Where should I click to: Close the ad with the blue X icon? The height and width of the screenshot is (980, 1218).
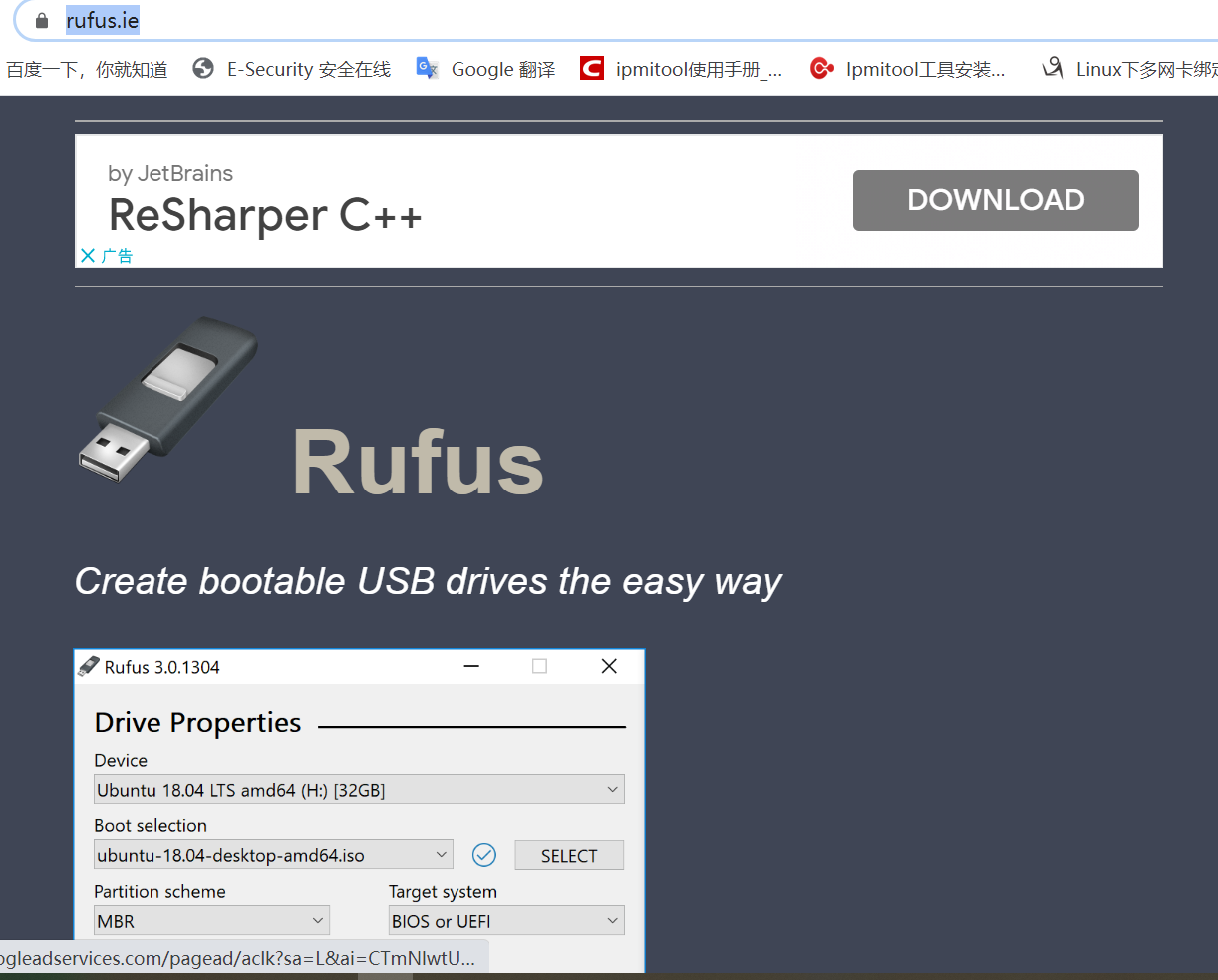tap(88, 256)
